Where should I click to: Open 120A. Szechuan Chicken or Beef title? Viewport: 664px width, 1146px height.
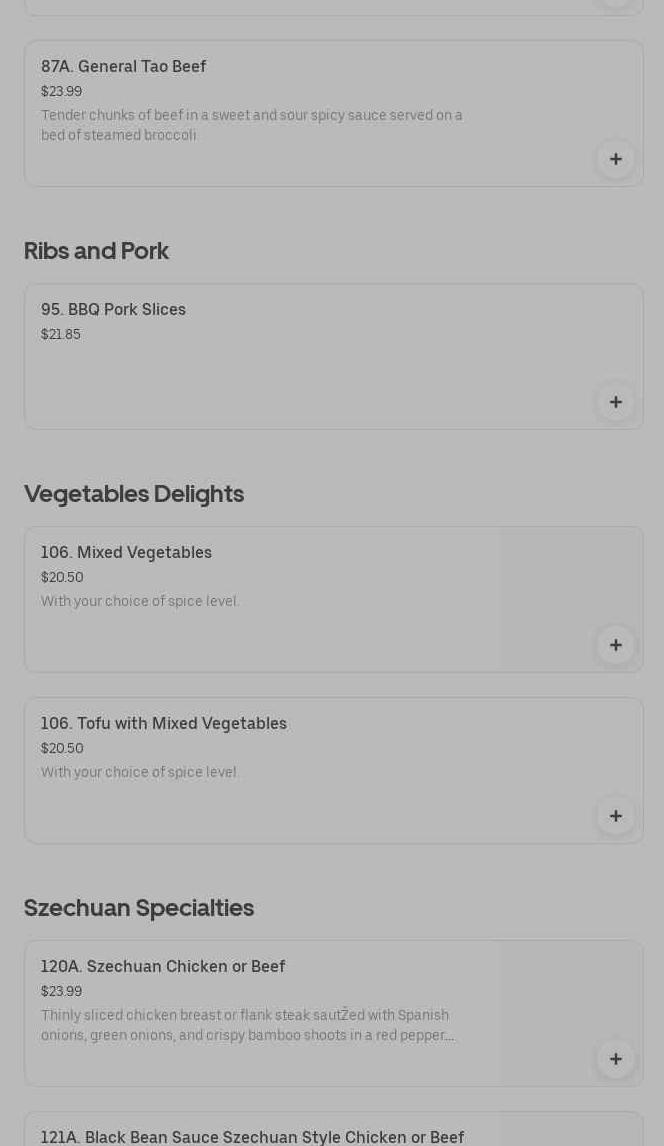[x=163, y=966]
